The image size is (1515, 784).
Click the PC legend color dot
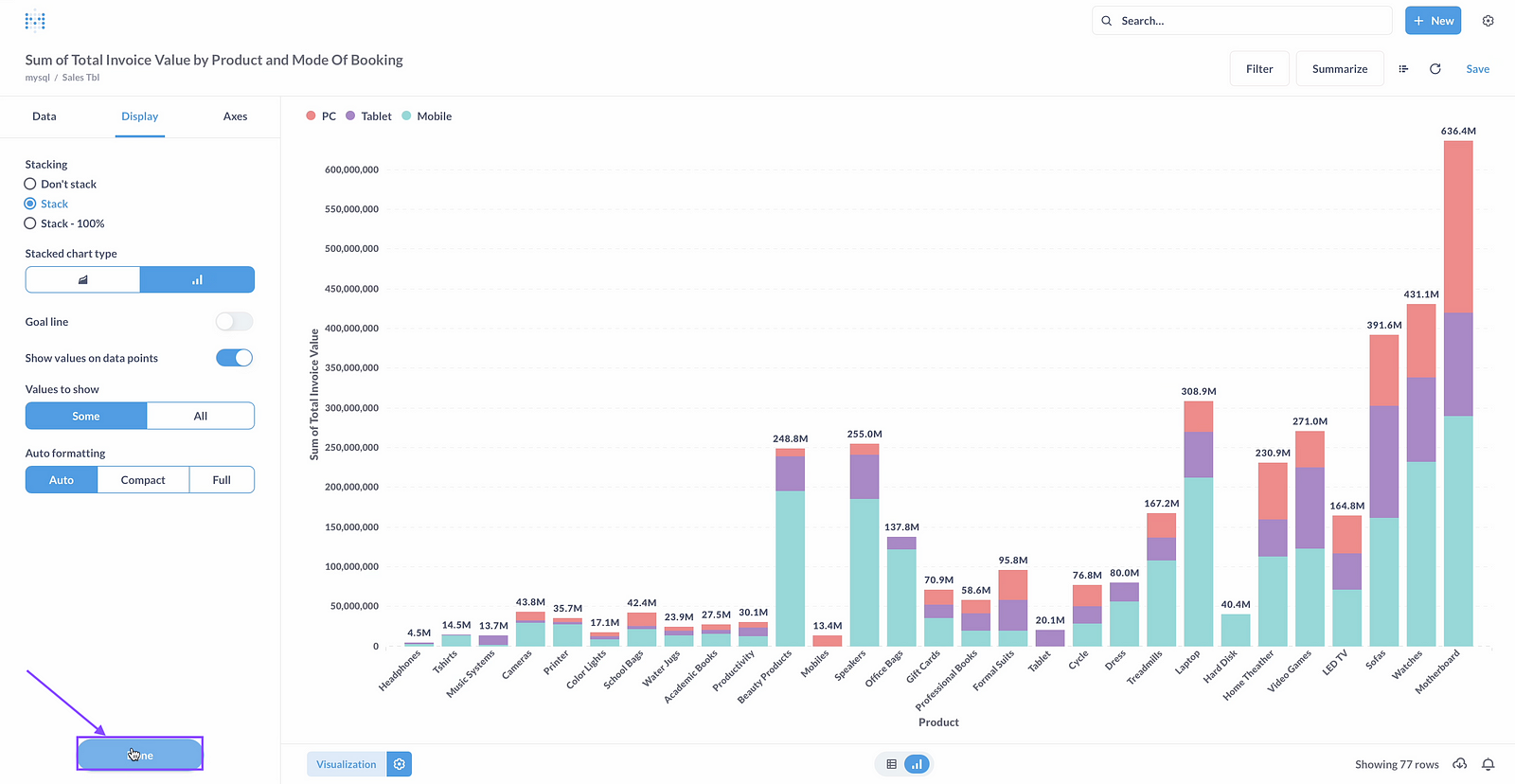point(311,116)
